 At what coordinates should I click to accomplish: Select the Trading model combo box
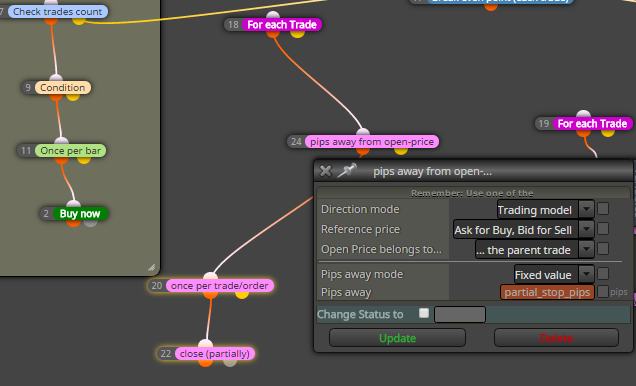tap(546, 209)
